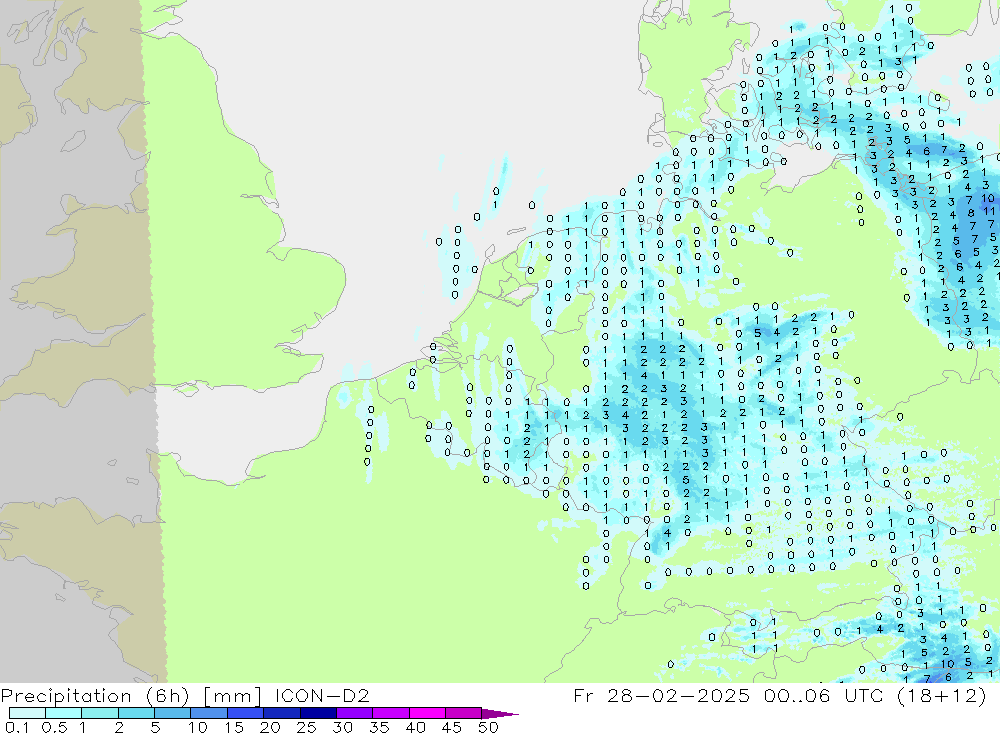Click the '50' legend scale label
This screenshot has width=1000, height=733.
click(x=488, y=727)
